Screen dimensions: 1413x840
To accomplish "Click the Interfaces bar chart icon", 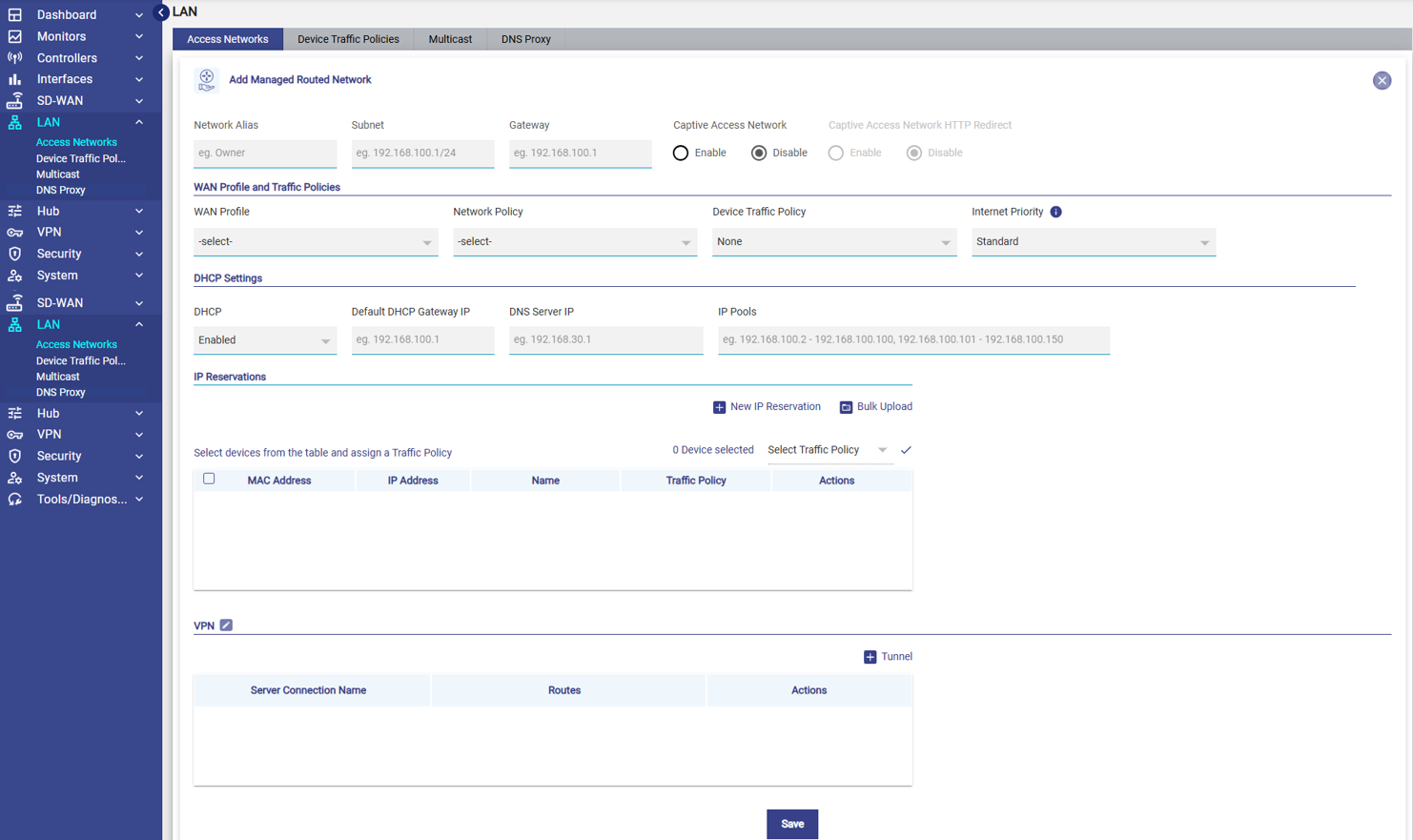I will (x=15, y=79).
